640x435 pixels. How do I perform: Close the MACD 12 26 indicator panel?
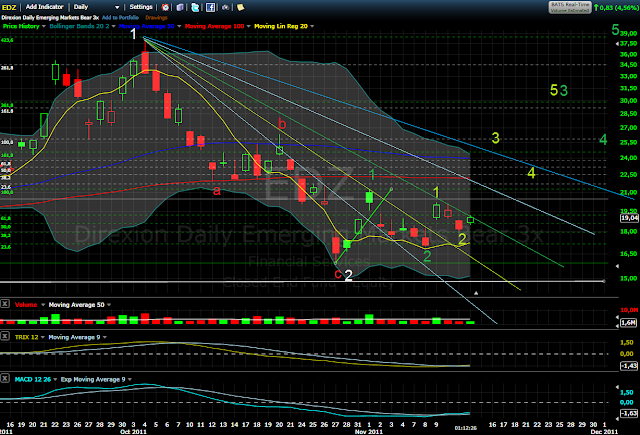point(5,378)
